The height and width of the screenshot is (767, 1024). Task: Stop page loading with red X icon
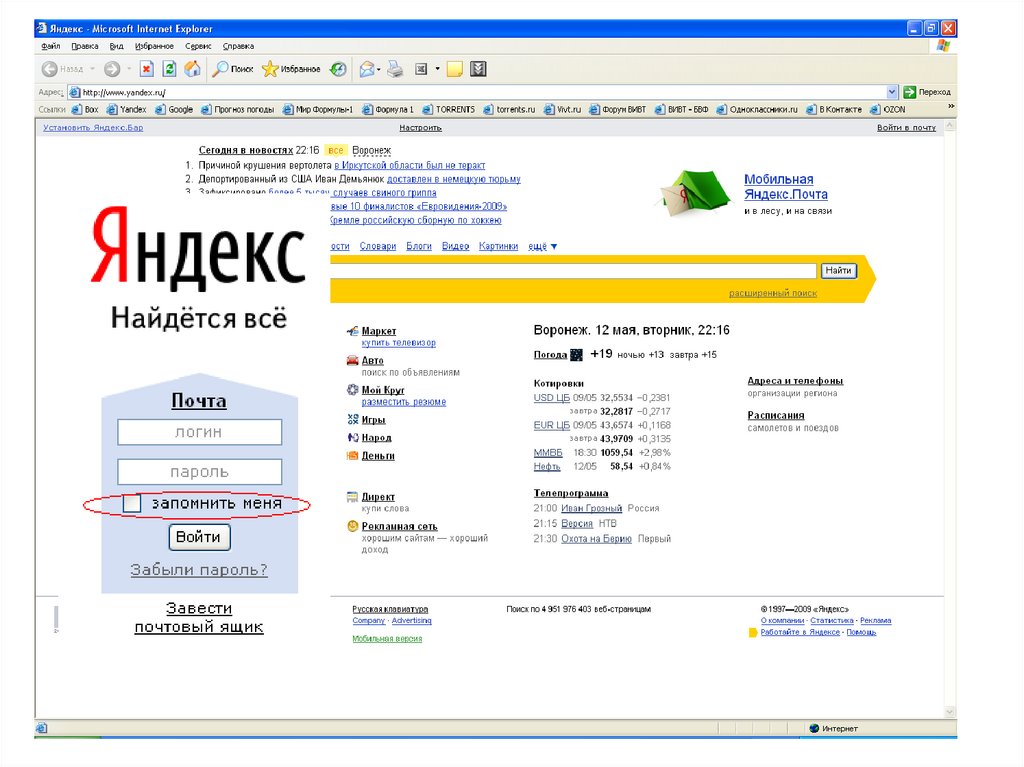147,69
